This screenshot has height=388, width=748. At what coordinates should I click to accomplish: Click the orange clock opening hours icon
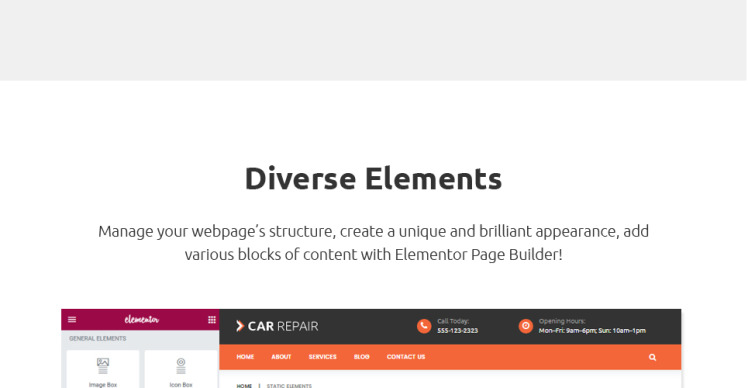526,326
